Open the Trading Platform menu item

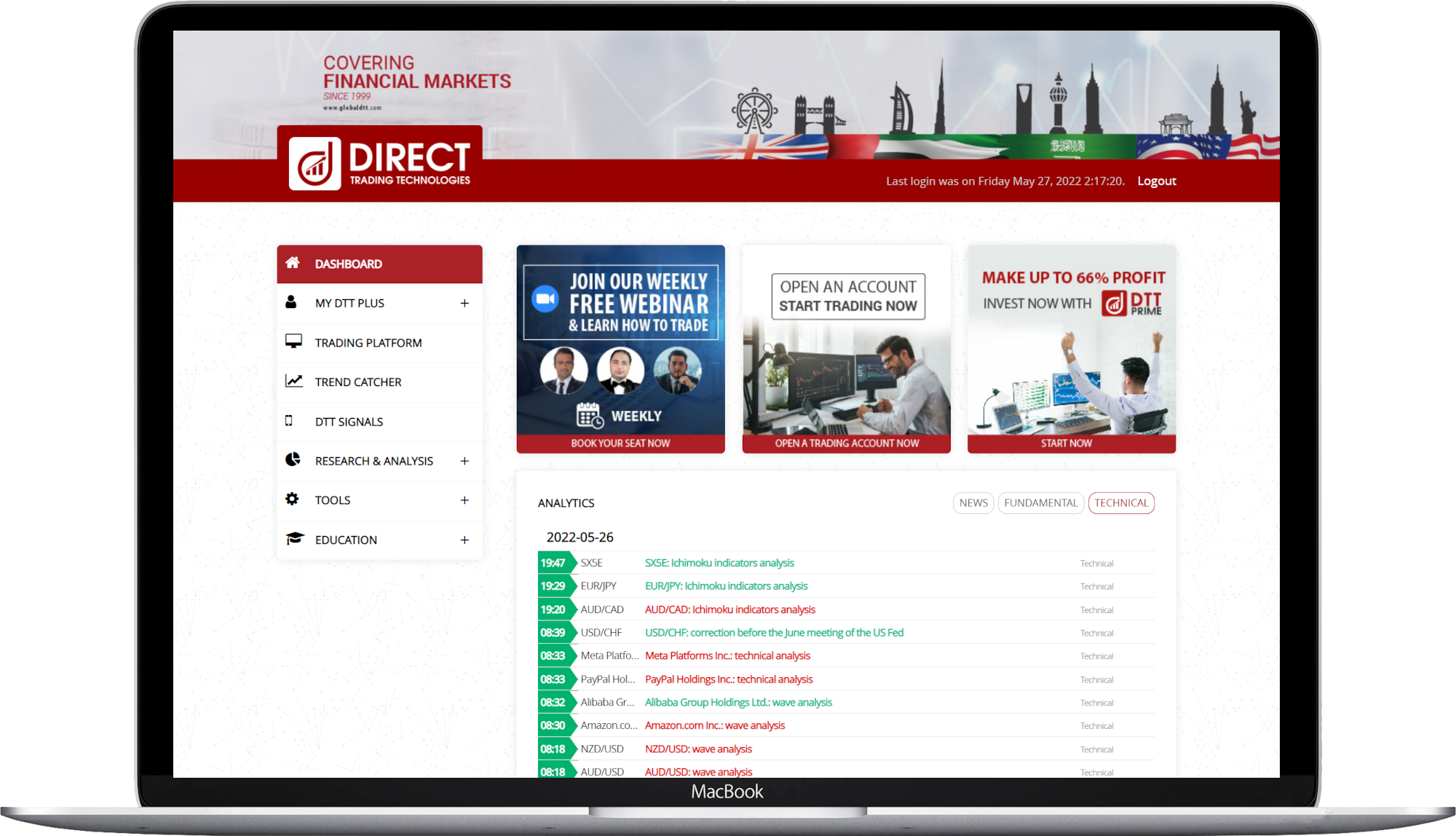379,342
